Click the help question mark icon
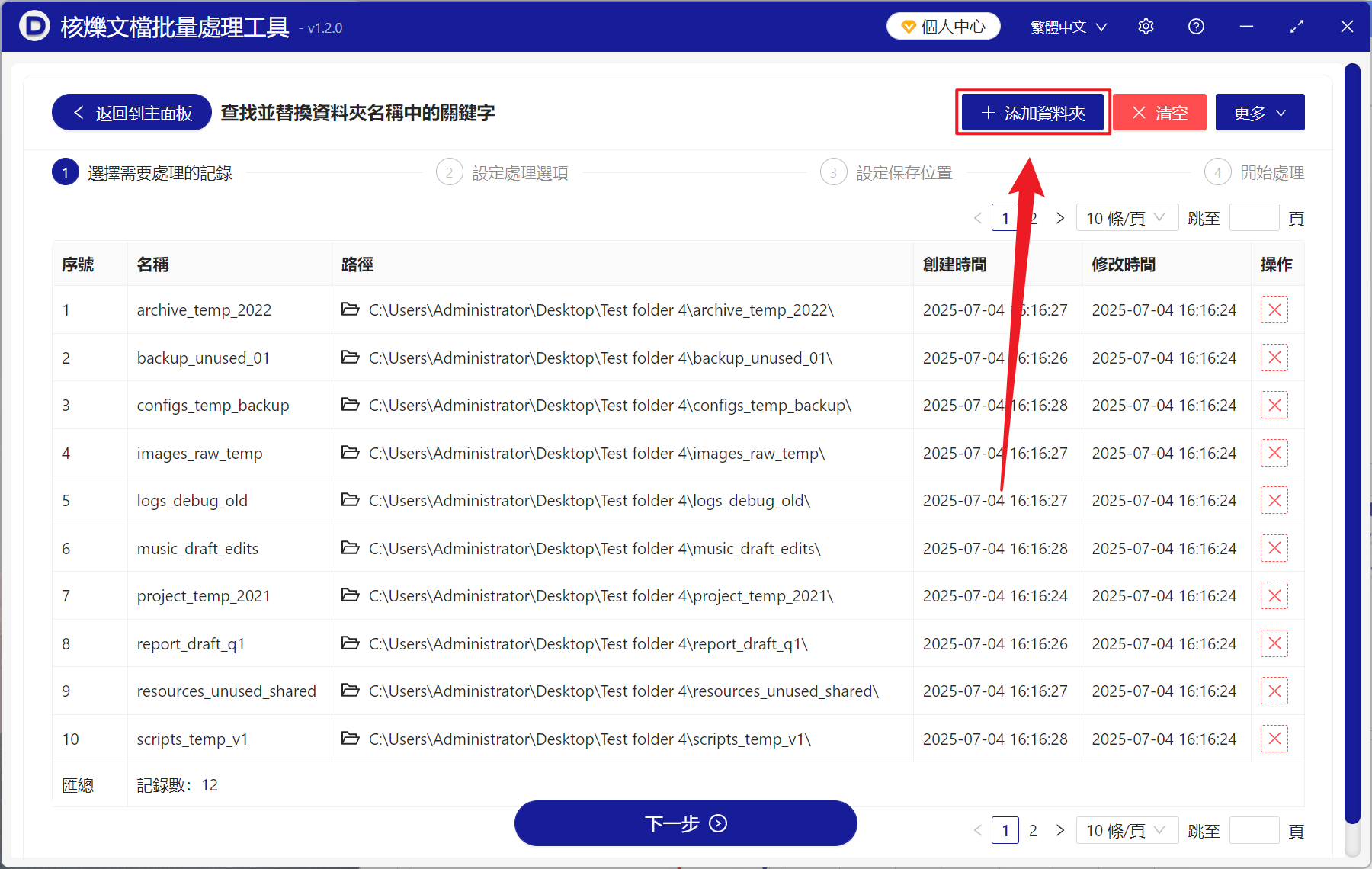Screen dimensions: 1372x869 tap(1196, 26)
